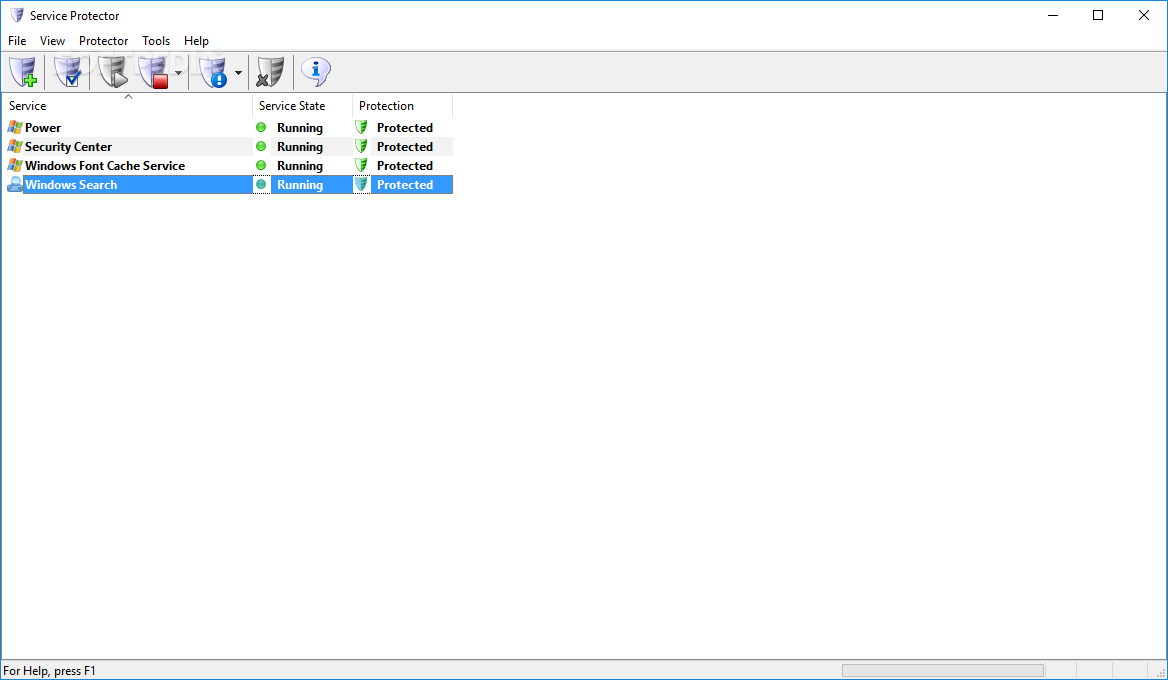Select the Power service row
1168x680 pixels.
pyautogui.click(x=227, y=127)
